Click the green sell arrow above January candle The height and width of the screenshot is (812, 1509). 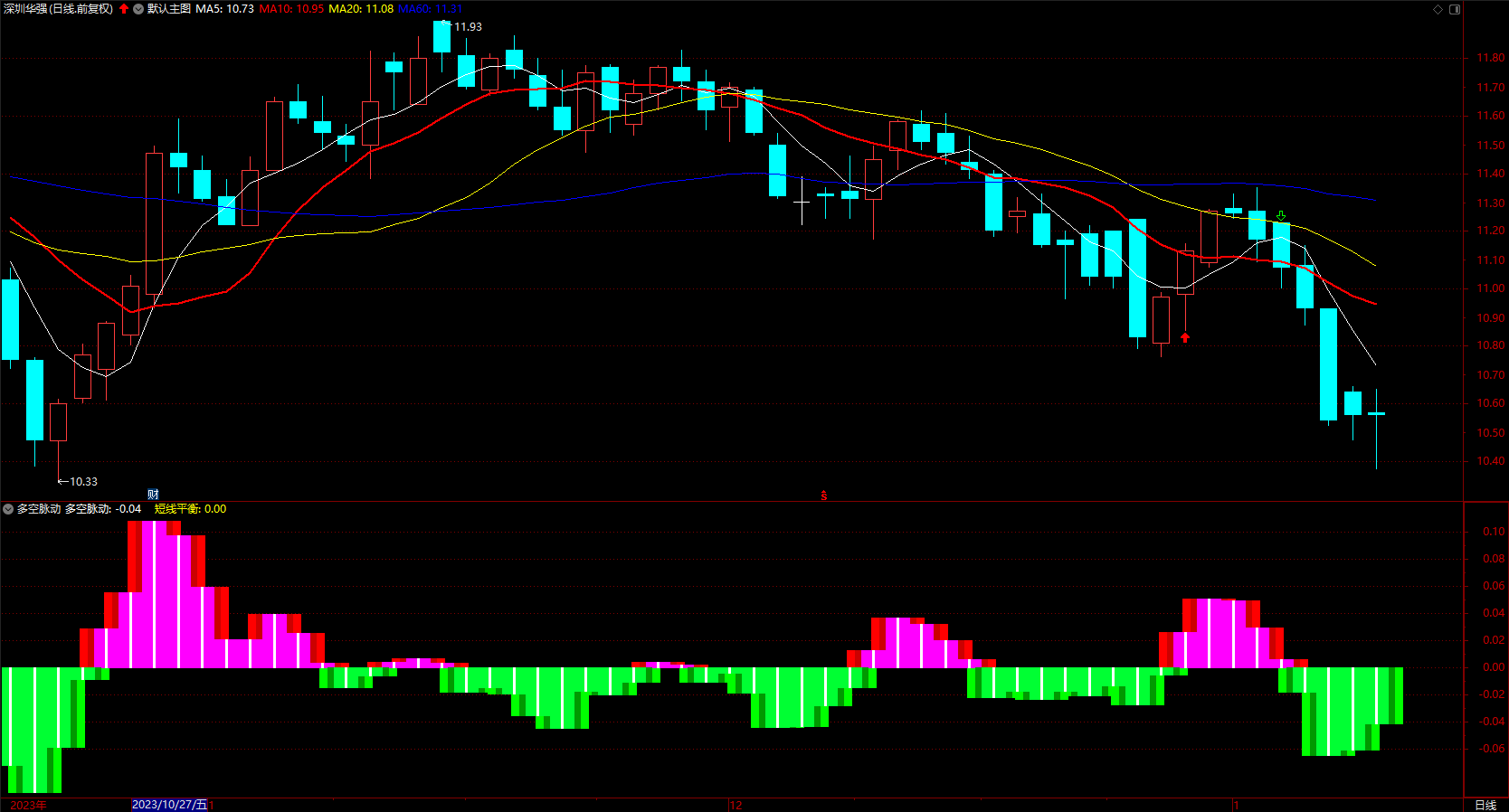[x=1281, y=215]
